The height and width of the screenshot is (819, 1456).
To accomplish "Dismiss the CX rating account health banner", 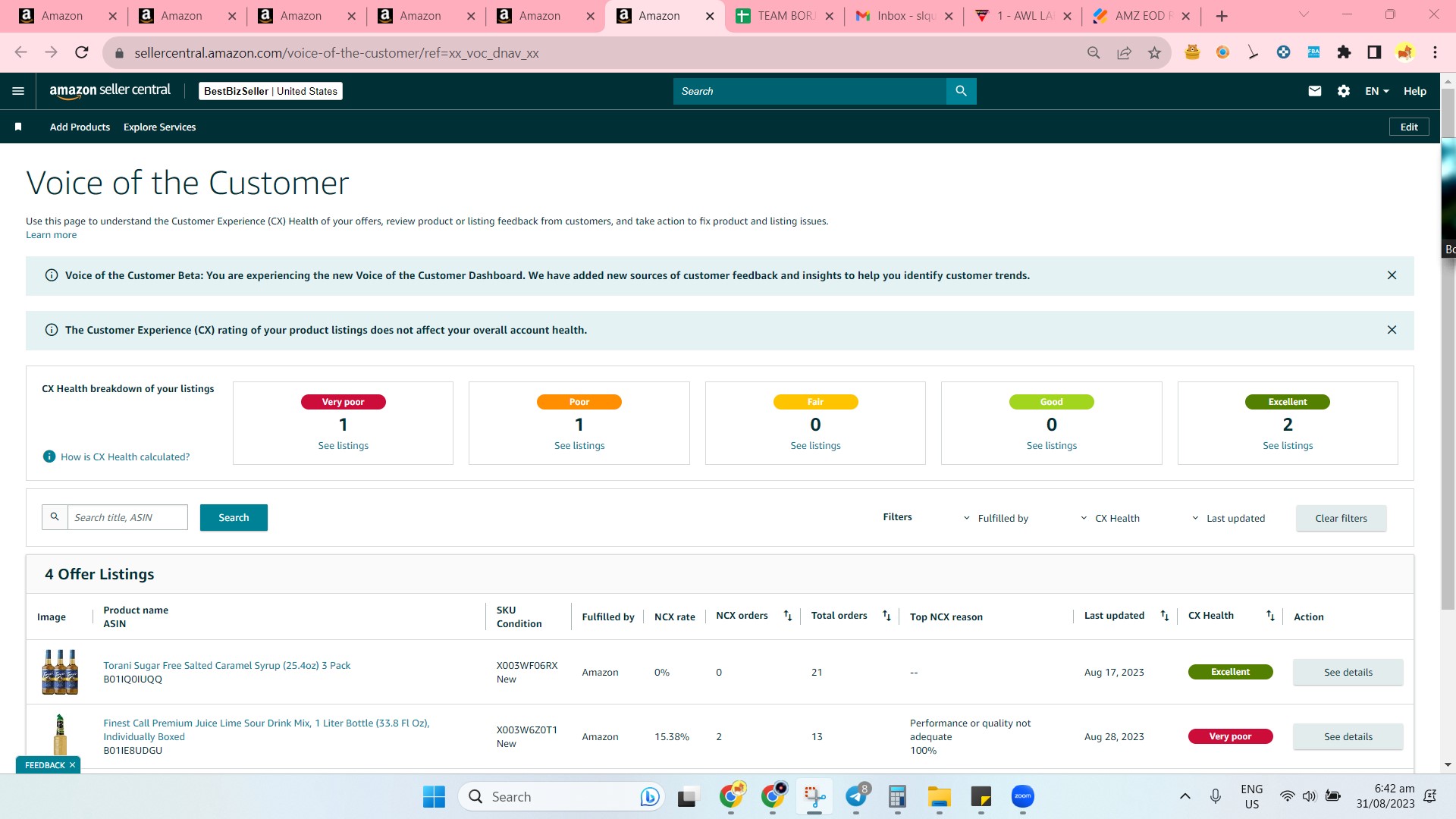I will (x=1392, y=330).
